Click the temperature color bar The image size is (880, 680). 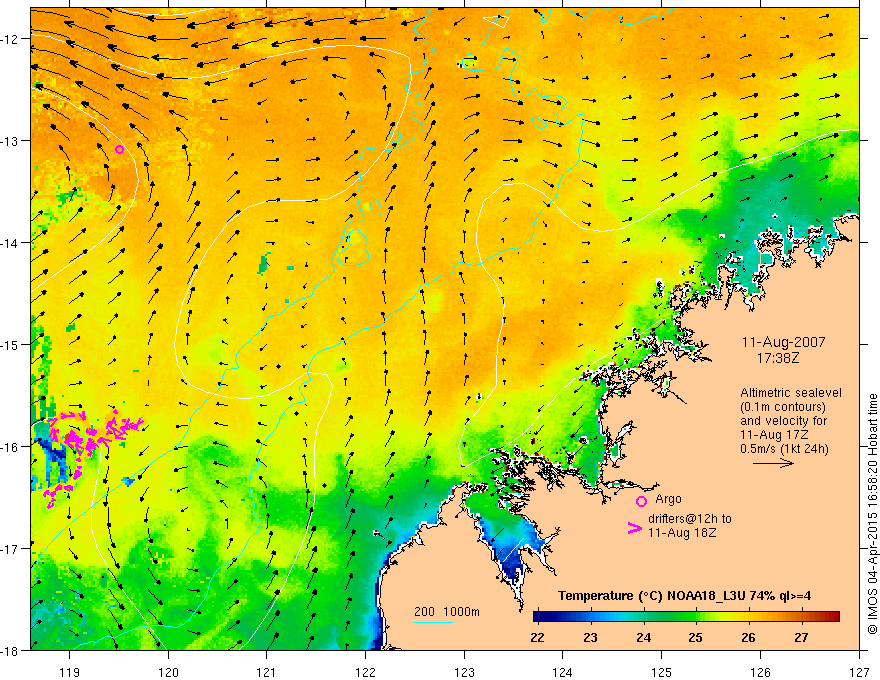[686, 617]
